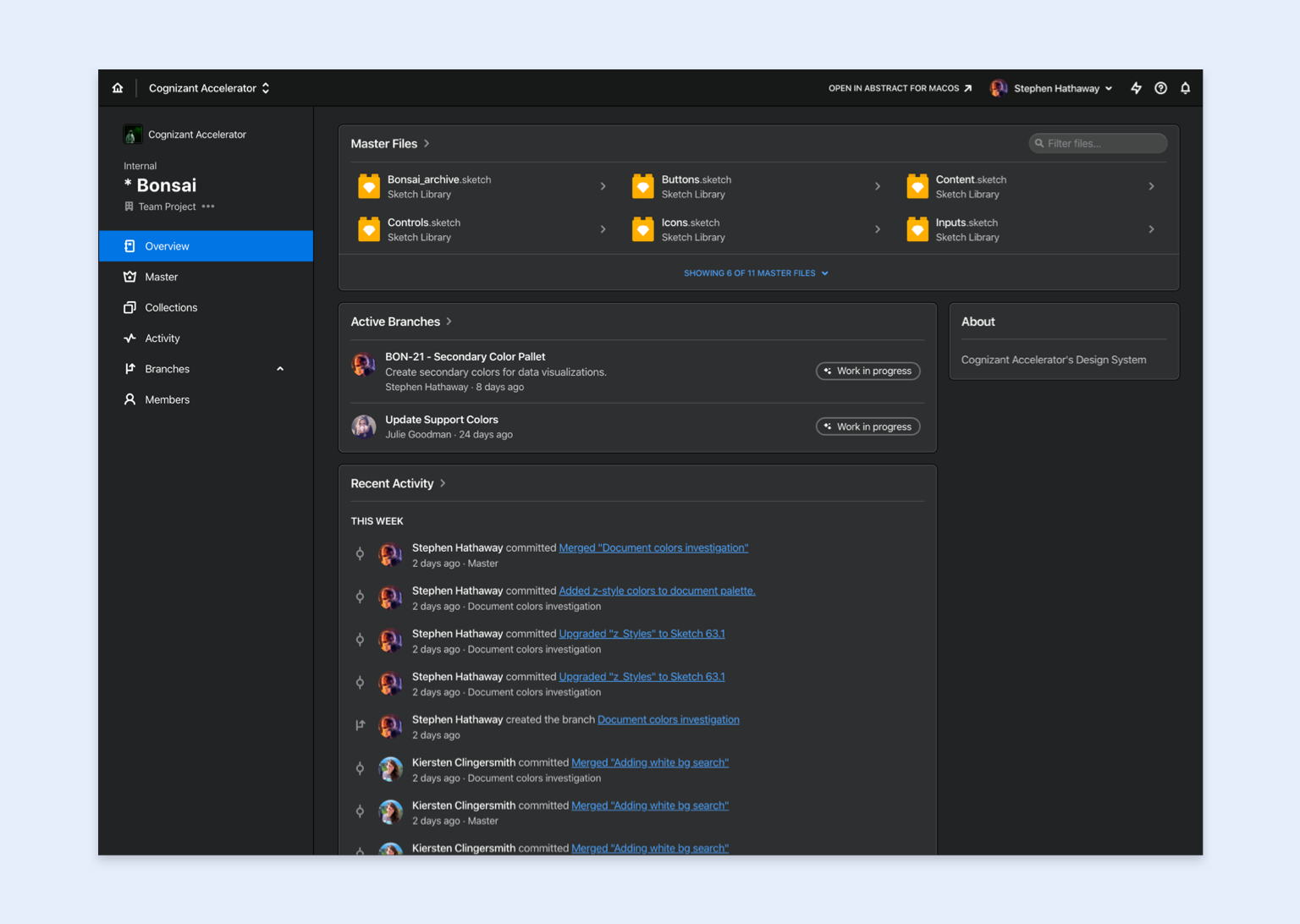Click Cognizant Accelerator's Design System description
The height and width of the screenshot is (924, 1300).
1054,360
